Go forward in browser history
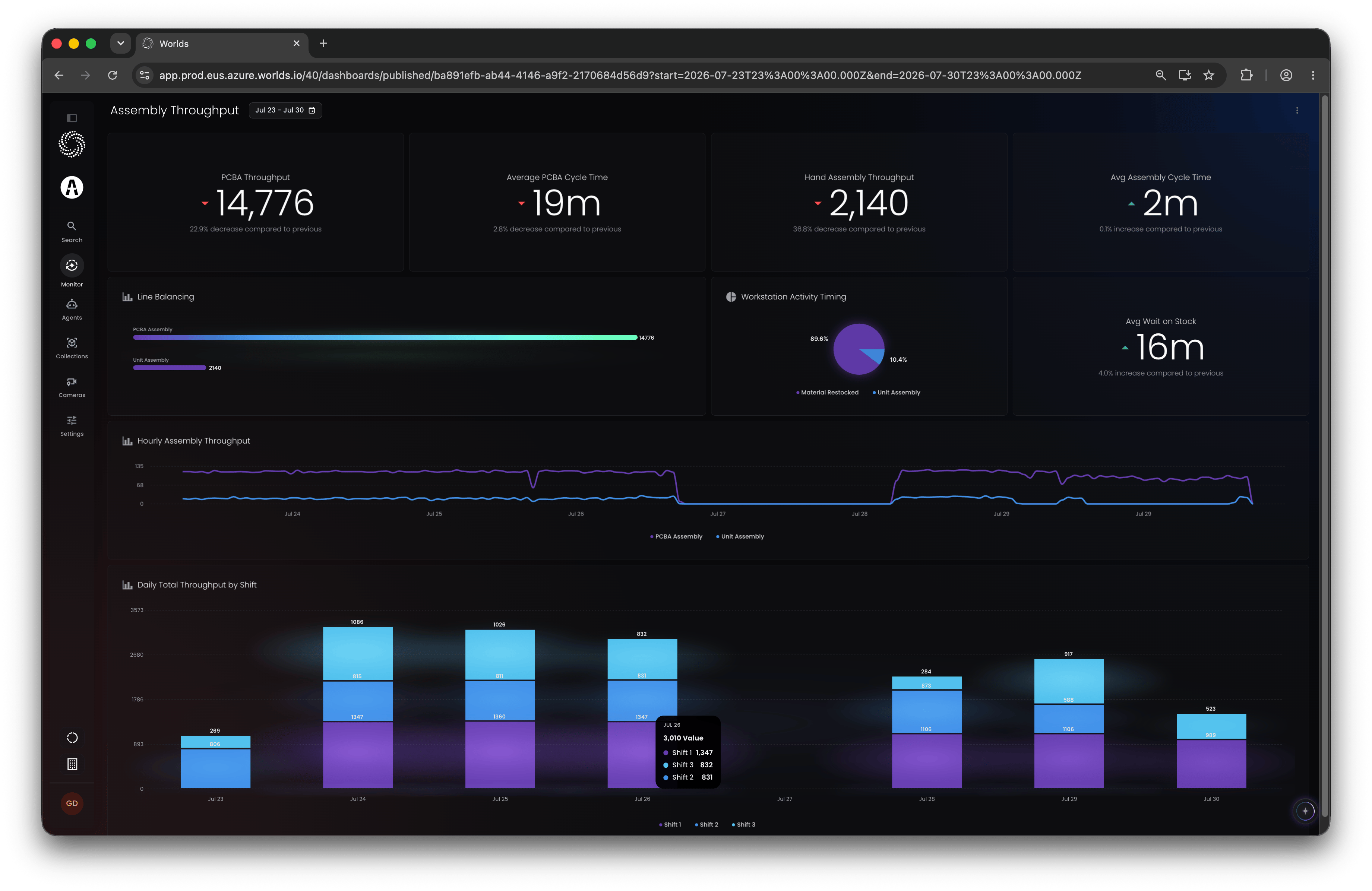Image resolution: width=1372 pixels, height=891 pixels. pyautogui.click(x=85, y=76)
